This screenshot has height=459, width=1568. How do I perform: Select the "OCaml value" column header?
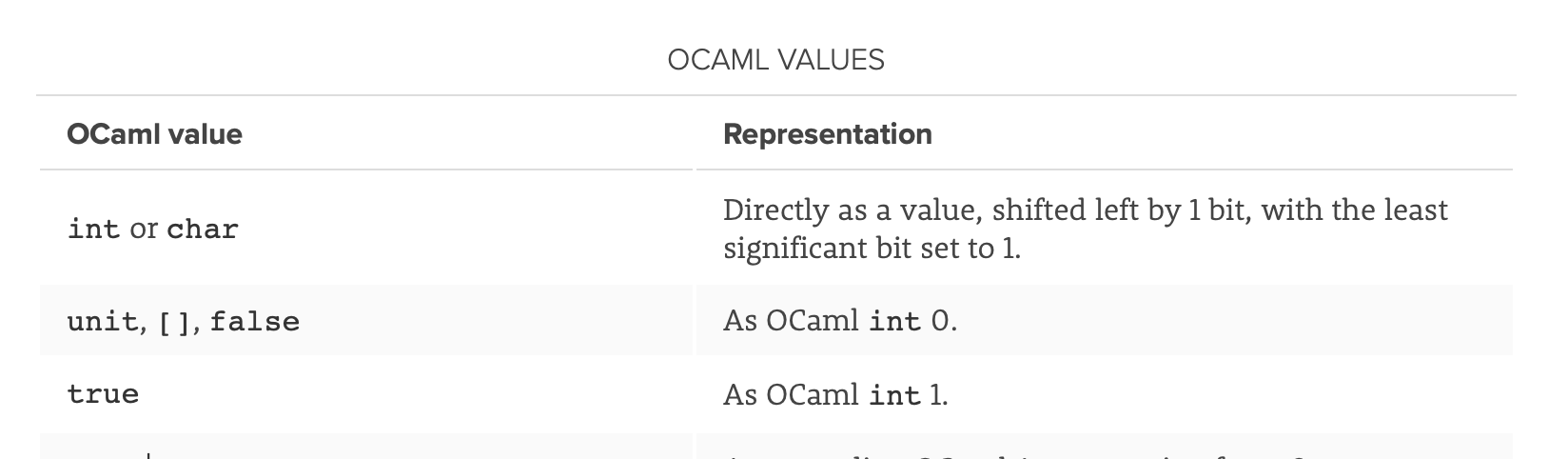point(154,134)
